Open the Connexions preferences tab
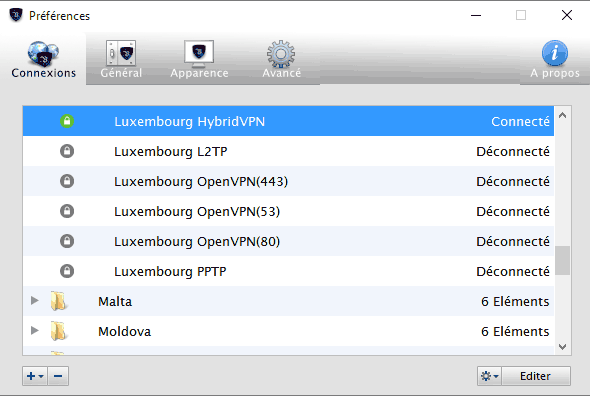Image resolution: width=590 pixels, height=396 pixels. pos(43,59)
